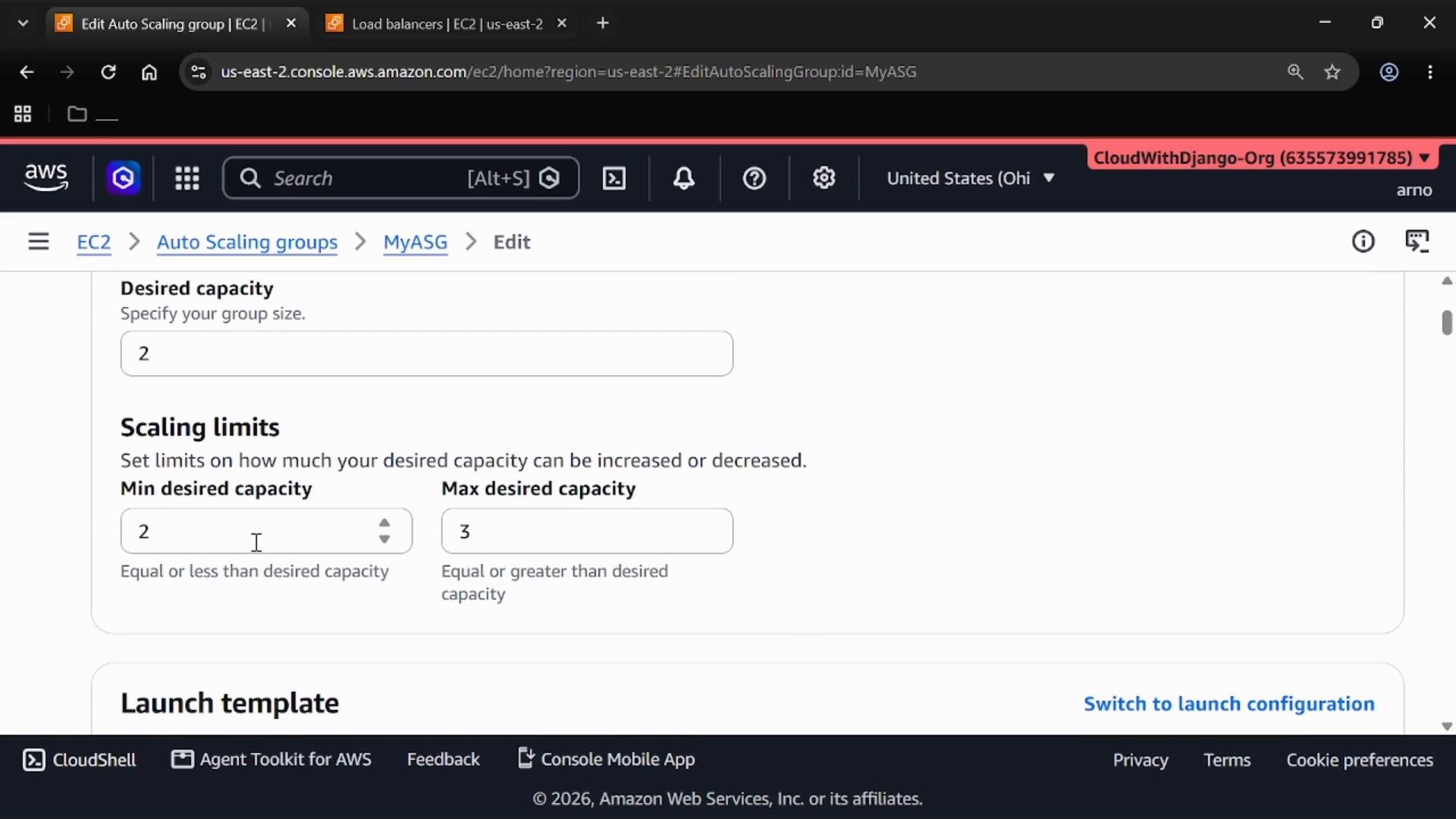Click the Desired capacity input field

[x=427, y=353]
